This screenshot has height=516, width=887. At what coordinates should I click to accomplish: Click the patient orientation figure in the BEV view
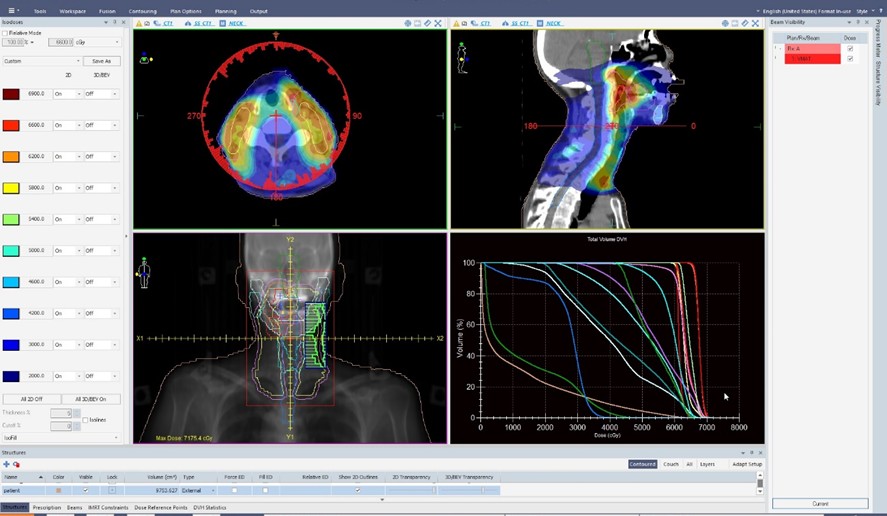tap(144, 273)
